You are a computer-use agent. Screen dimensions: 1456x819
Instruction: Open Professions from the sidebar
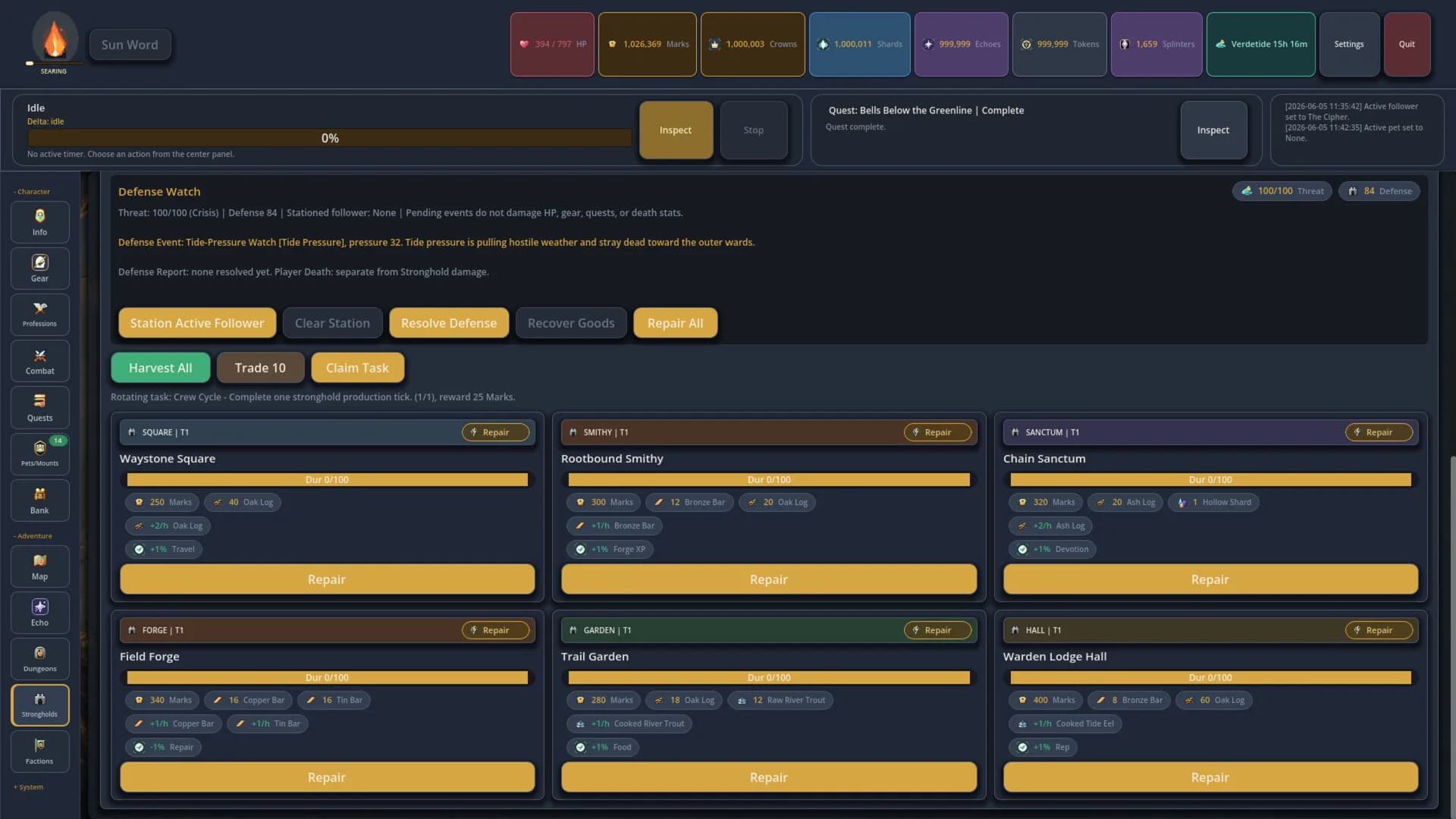point(39,315)
